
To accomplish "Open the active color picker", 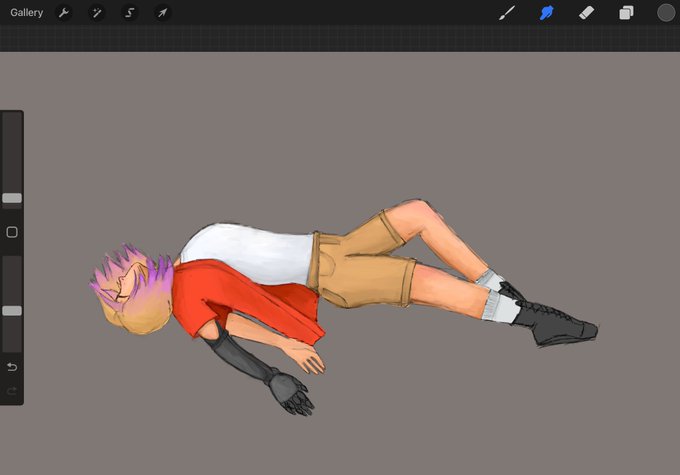I will [666, 13].
